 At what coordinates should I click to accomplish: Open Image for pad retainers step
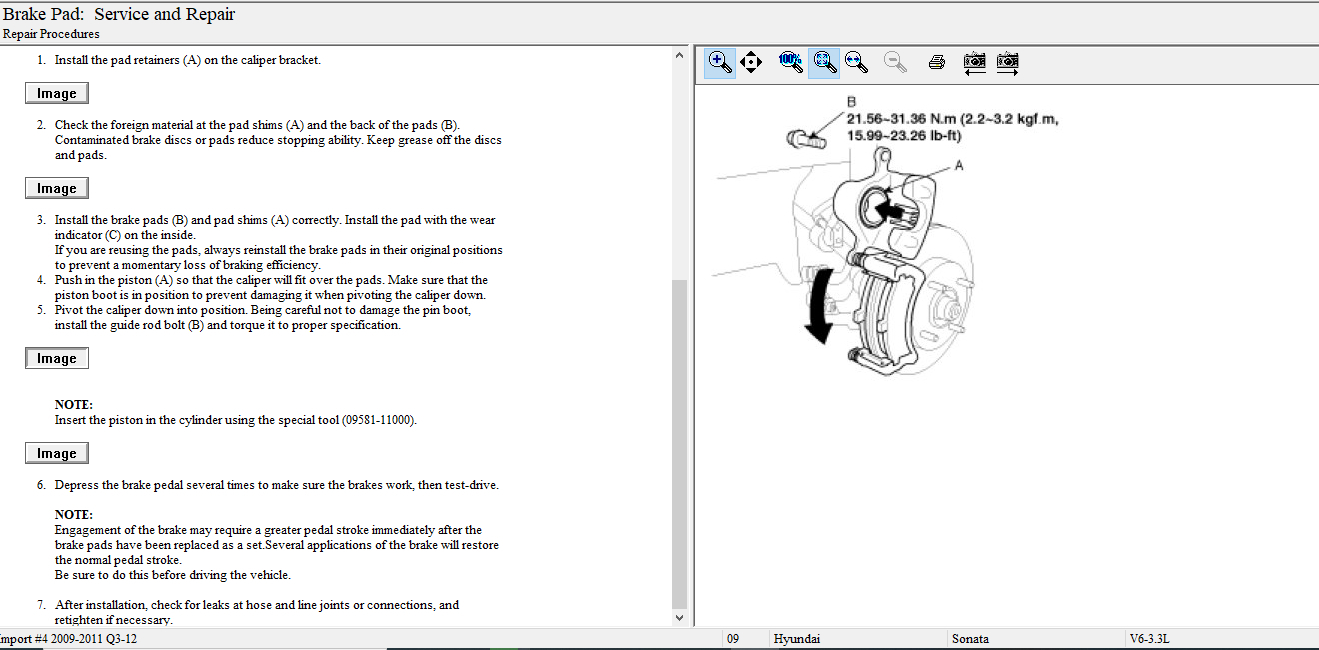57,93
